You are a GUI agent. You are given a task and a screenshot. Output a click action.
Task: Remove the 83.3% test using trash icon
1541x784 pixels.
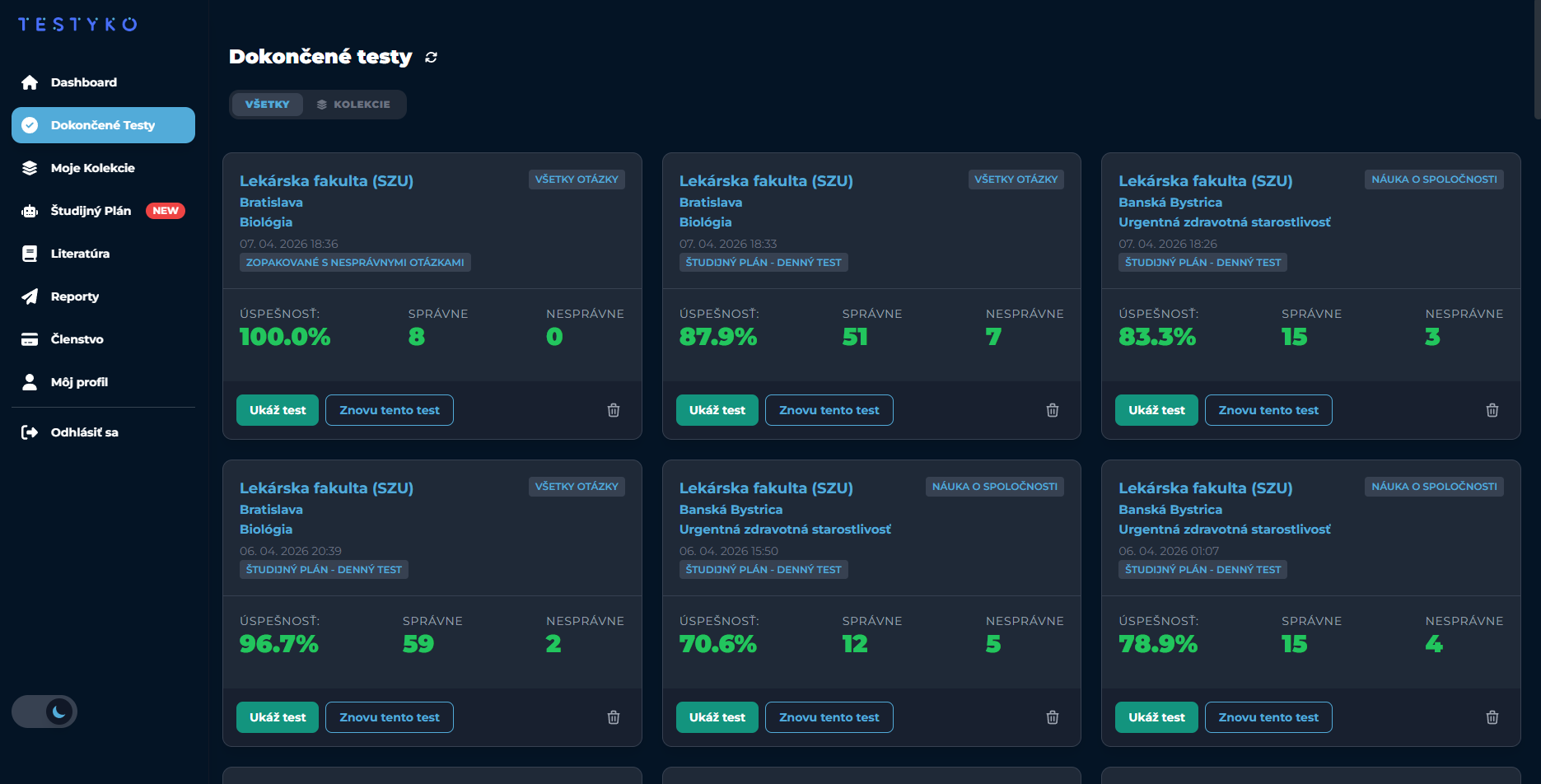coord(1492,410)
